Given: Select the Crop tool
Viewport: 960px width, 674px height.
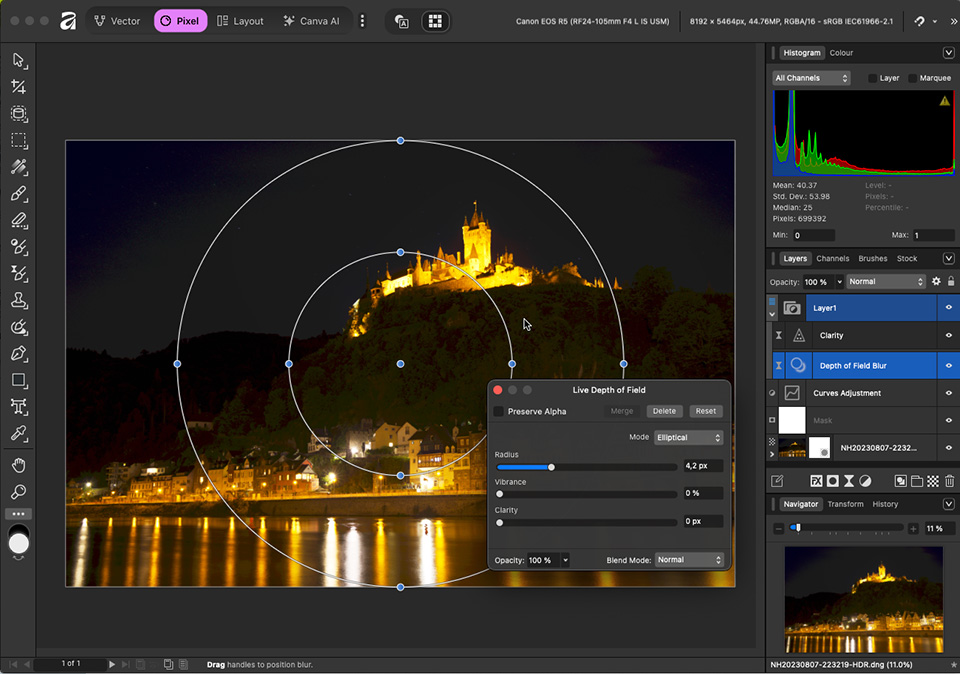Looking at the screenshot, I should tap(18, 87).
